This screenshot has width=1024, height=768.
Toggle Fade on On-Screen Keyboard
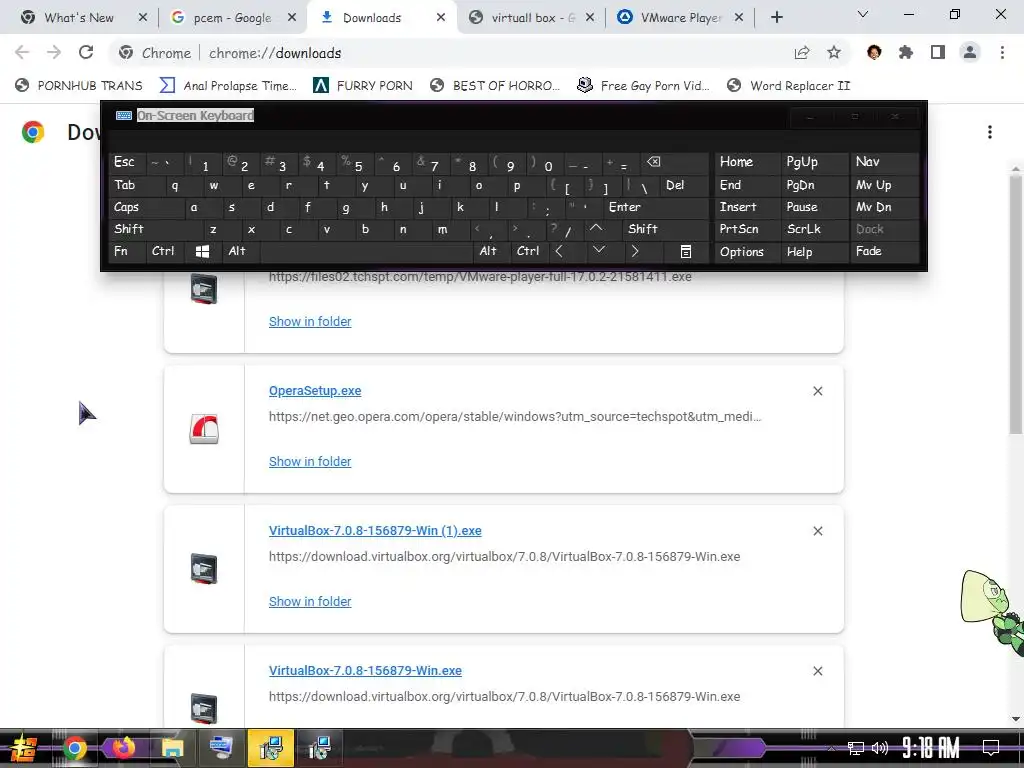tap(884, 251)
